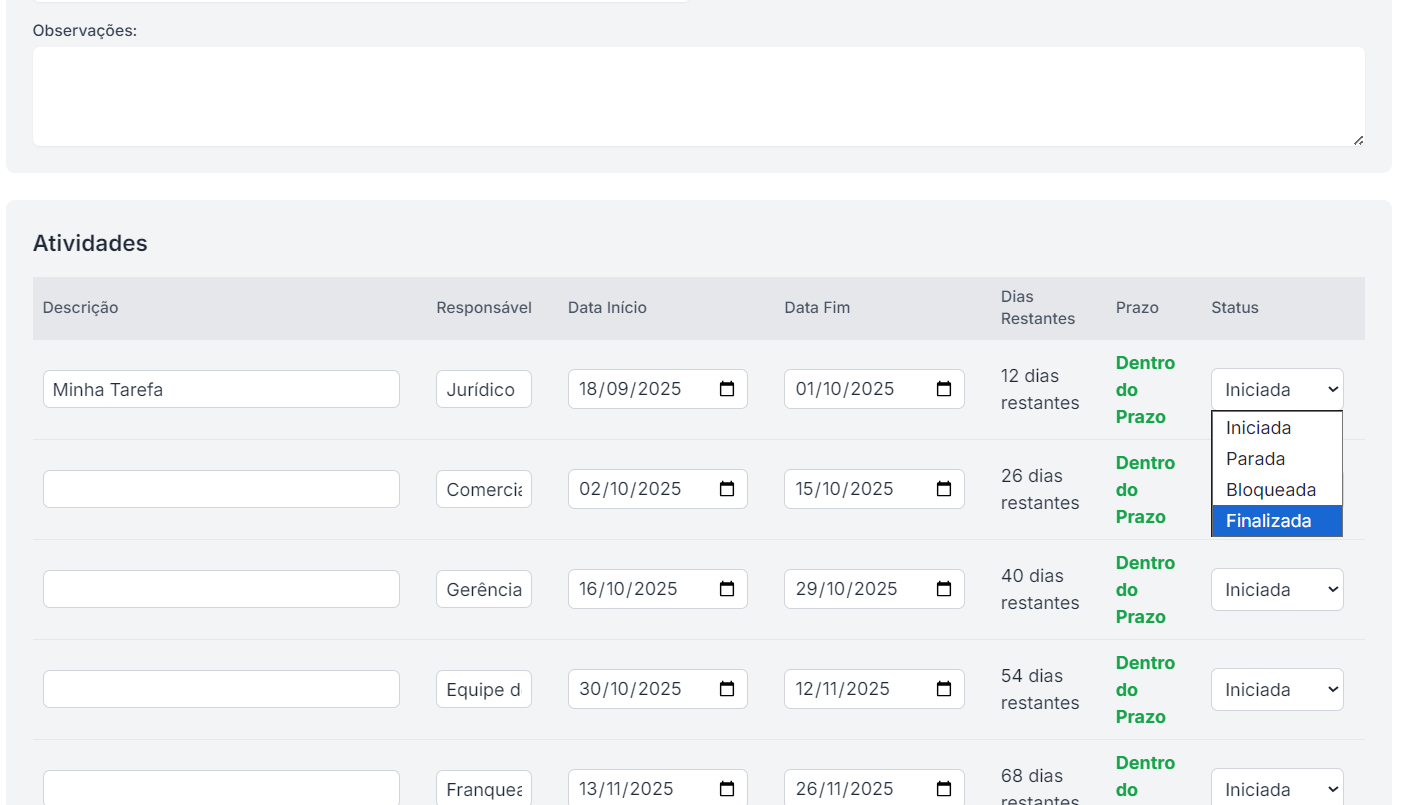Click the empty description field of the Comercial row

point(220,489)
